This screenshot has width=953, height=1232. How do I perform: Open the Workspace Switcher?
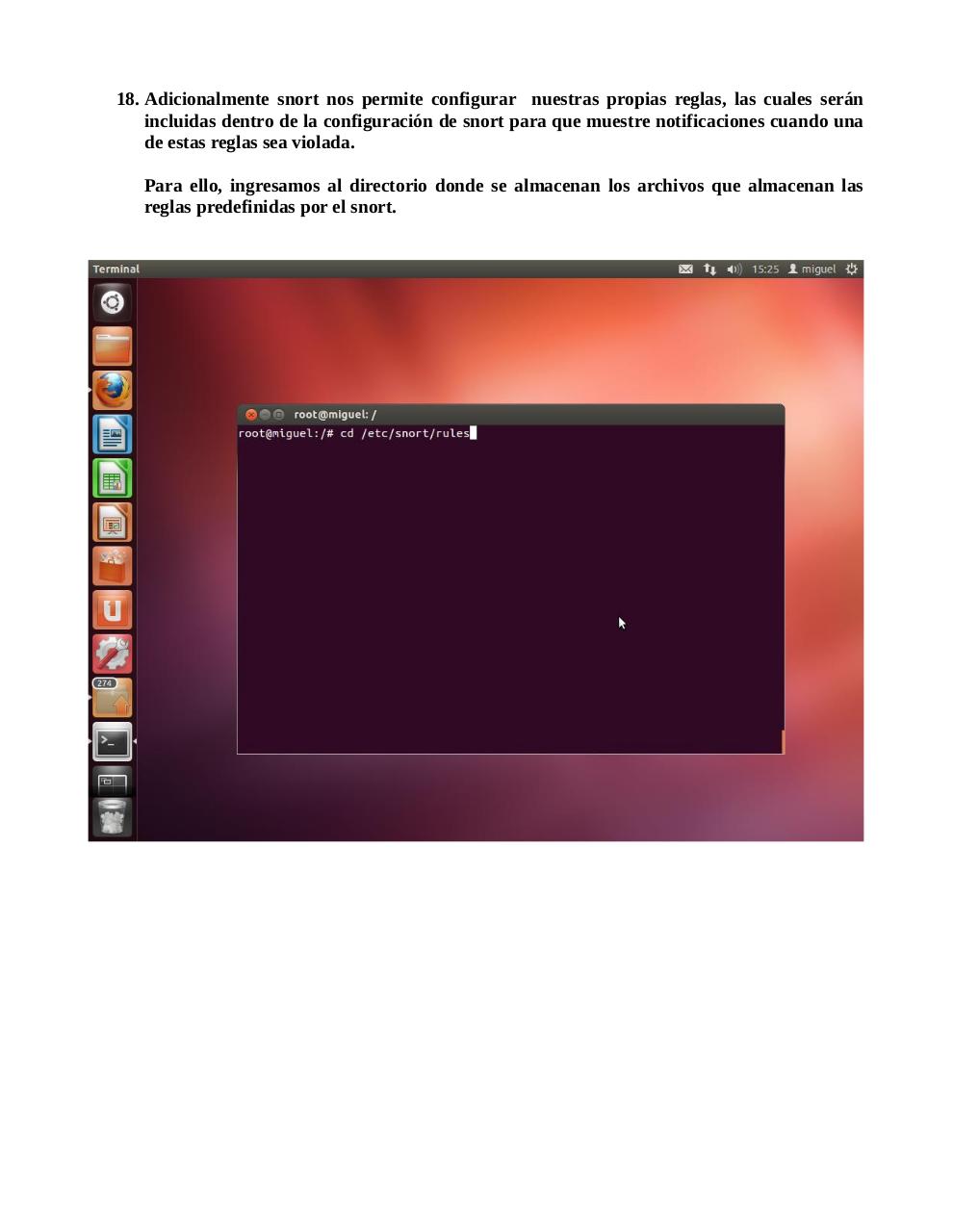point(112,781)
